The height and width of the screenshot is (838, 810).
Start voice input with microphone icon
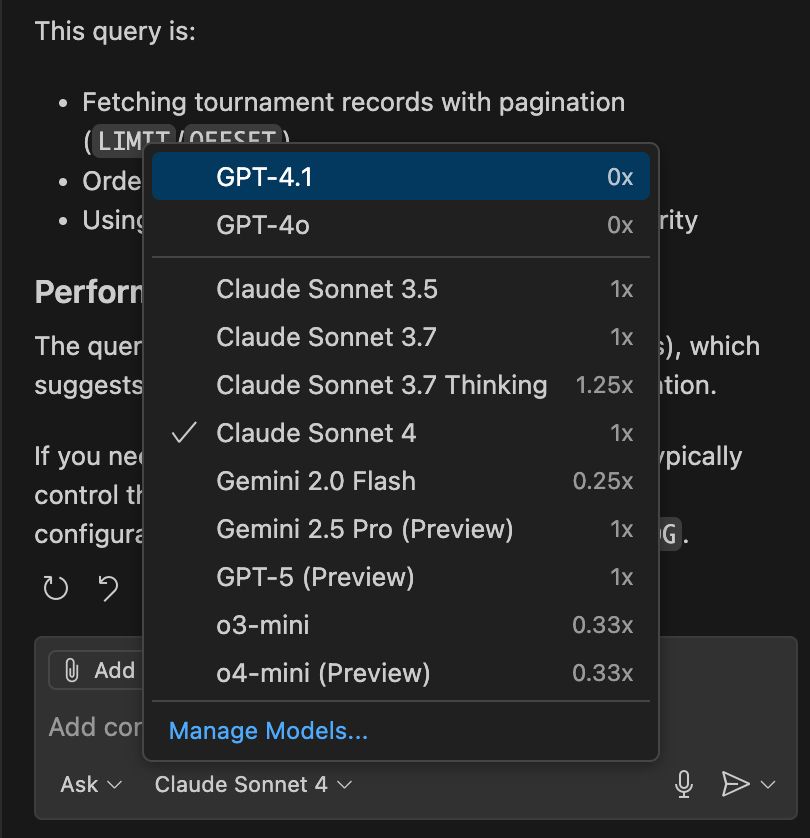[683, 785]
